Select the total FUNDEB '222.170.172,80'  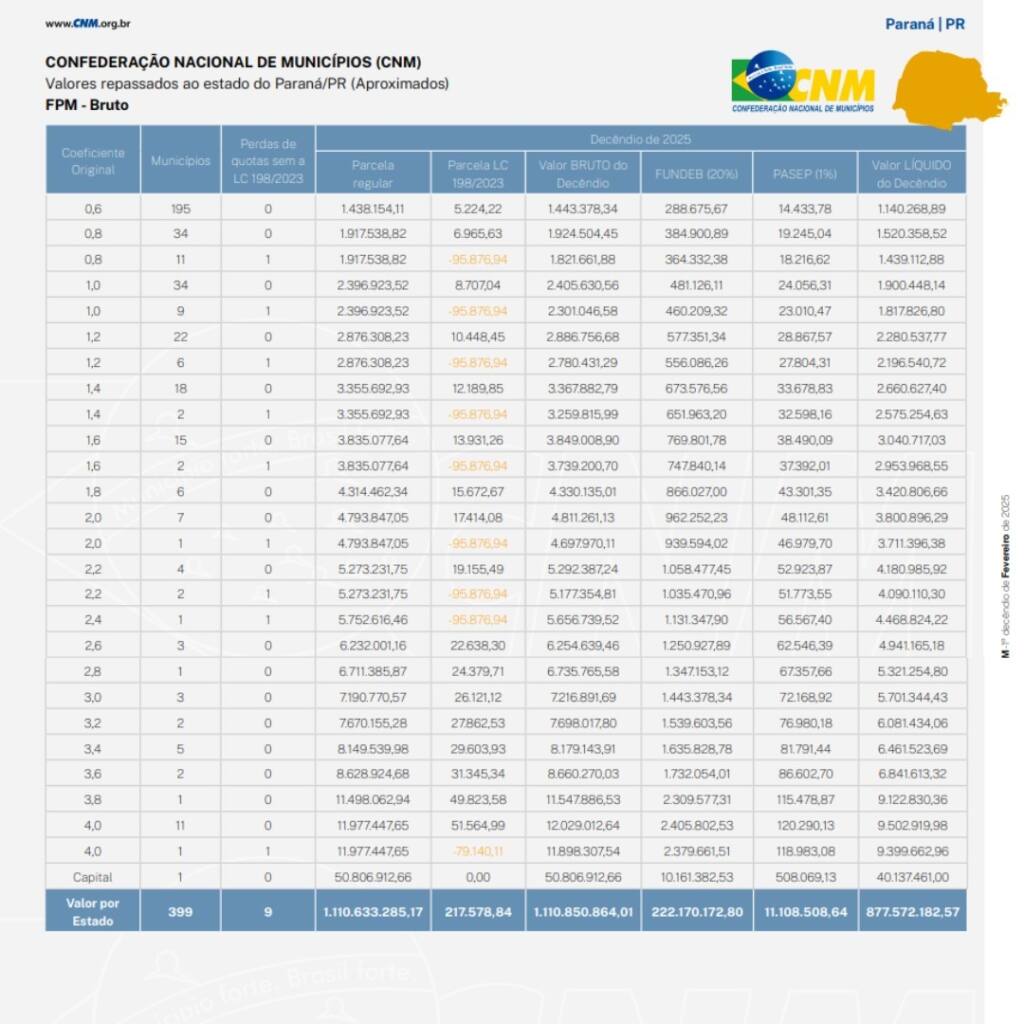click(x=696, y=912)
